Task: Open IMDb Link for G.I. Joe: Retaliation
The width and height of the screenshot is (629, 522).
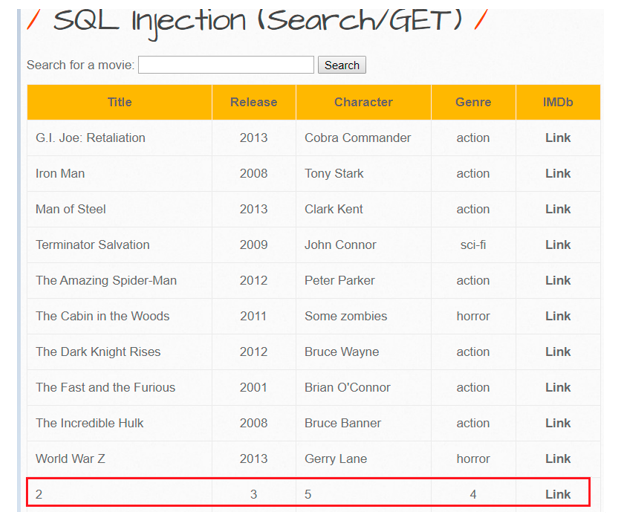Action: click(x=557, y=138)
